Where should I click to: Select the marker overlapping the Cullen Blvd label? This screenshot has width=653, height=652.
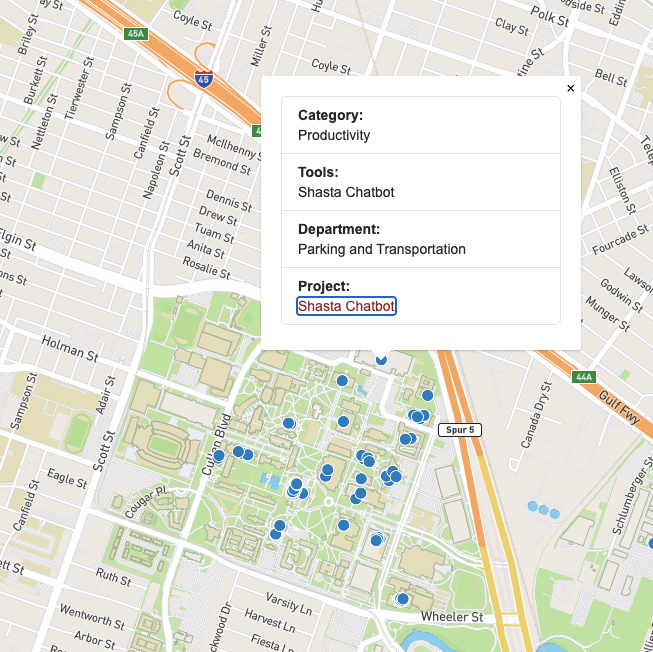219,456
